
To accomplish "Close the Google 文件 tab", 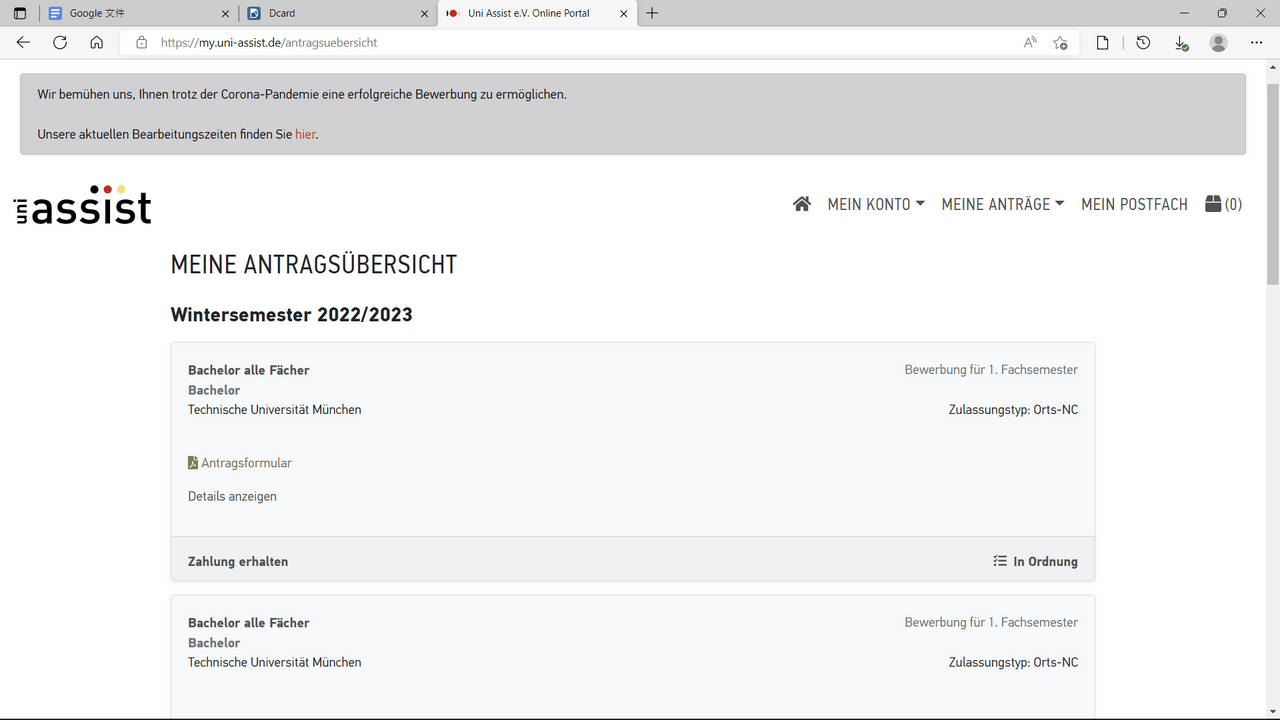I will coord(224,13).
